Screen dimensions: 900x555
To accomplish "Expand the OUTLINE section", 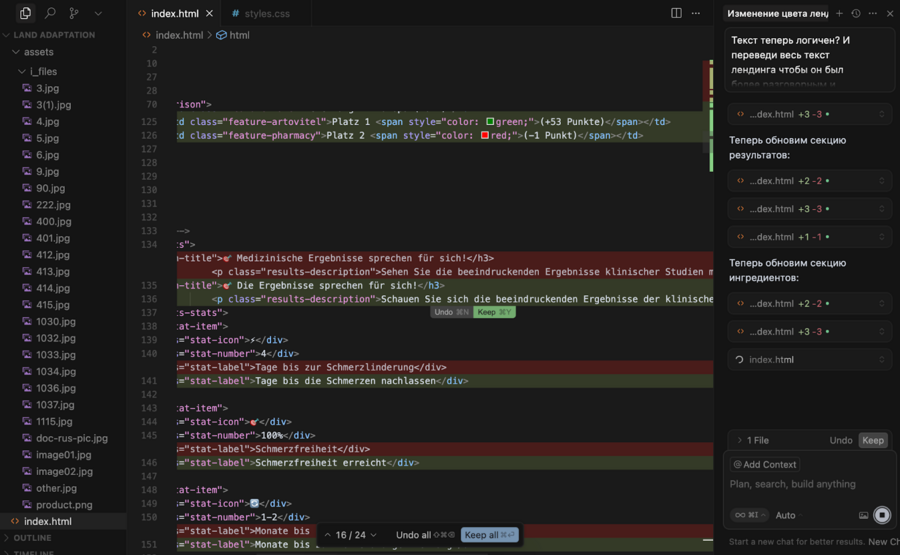I will [32, 538].
